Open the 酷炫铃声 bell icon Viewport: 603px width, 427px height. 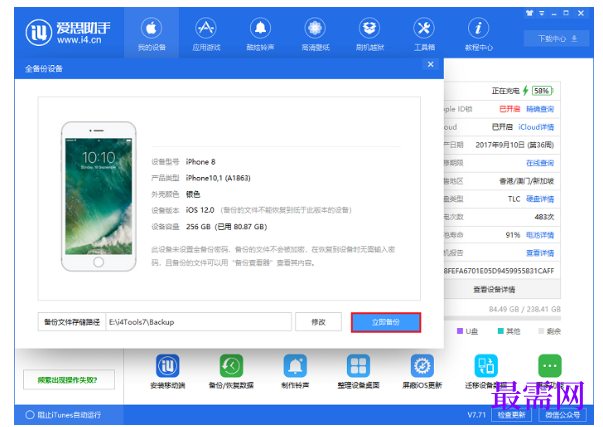260,28
